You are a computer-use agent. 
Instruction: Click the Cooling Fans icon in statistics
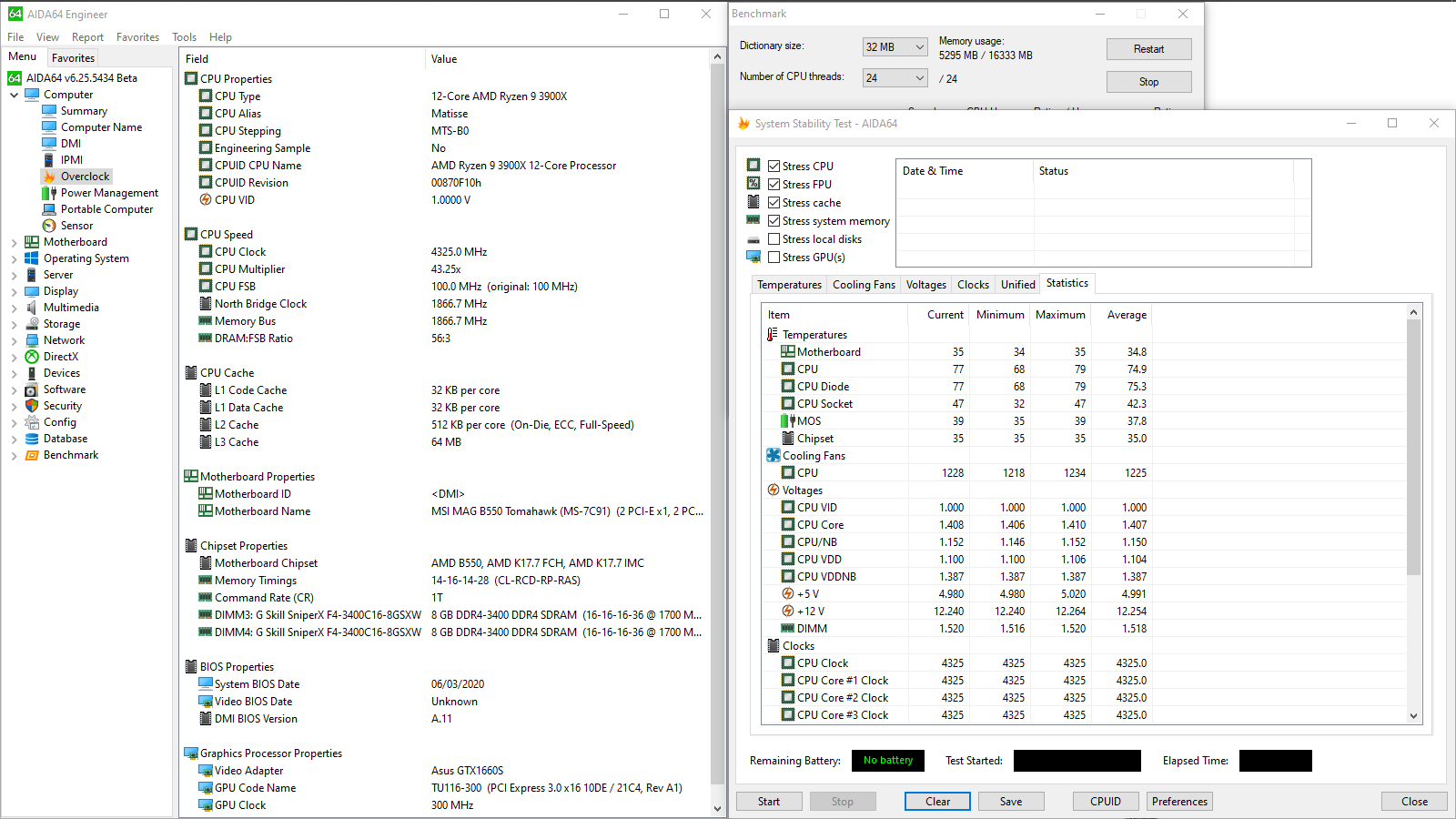coord(773,456)
